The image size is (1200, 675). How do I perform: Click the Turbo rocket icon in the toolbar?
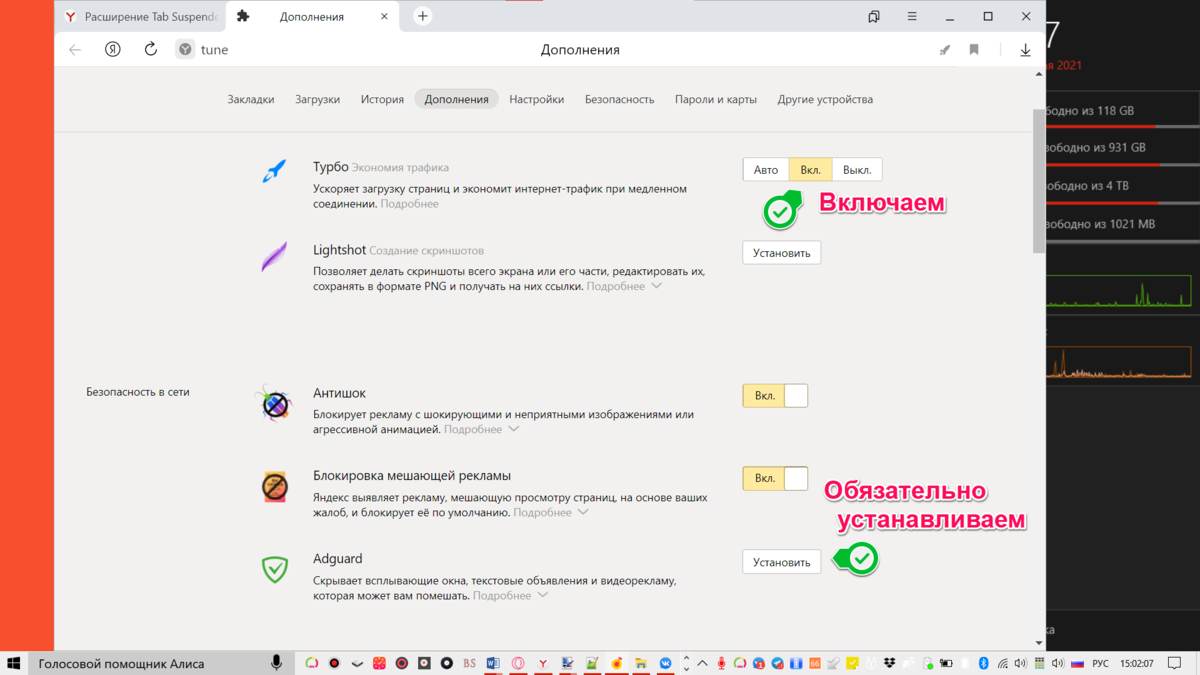(x=944, y=50)
